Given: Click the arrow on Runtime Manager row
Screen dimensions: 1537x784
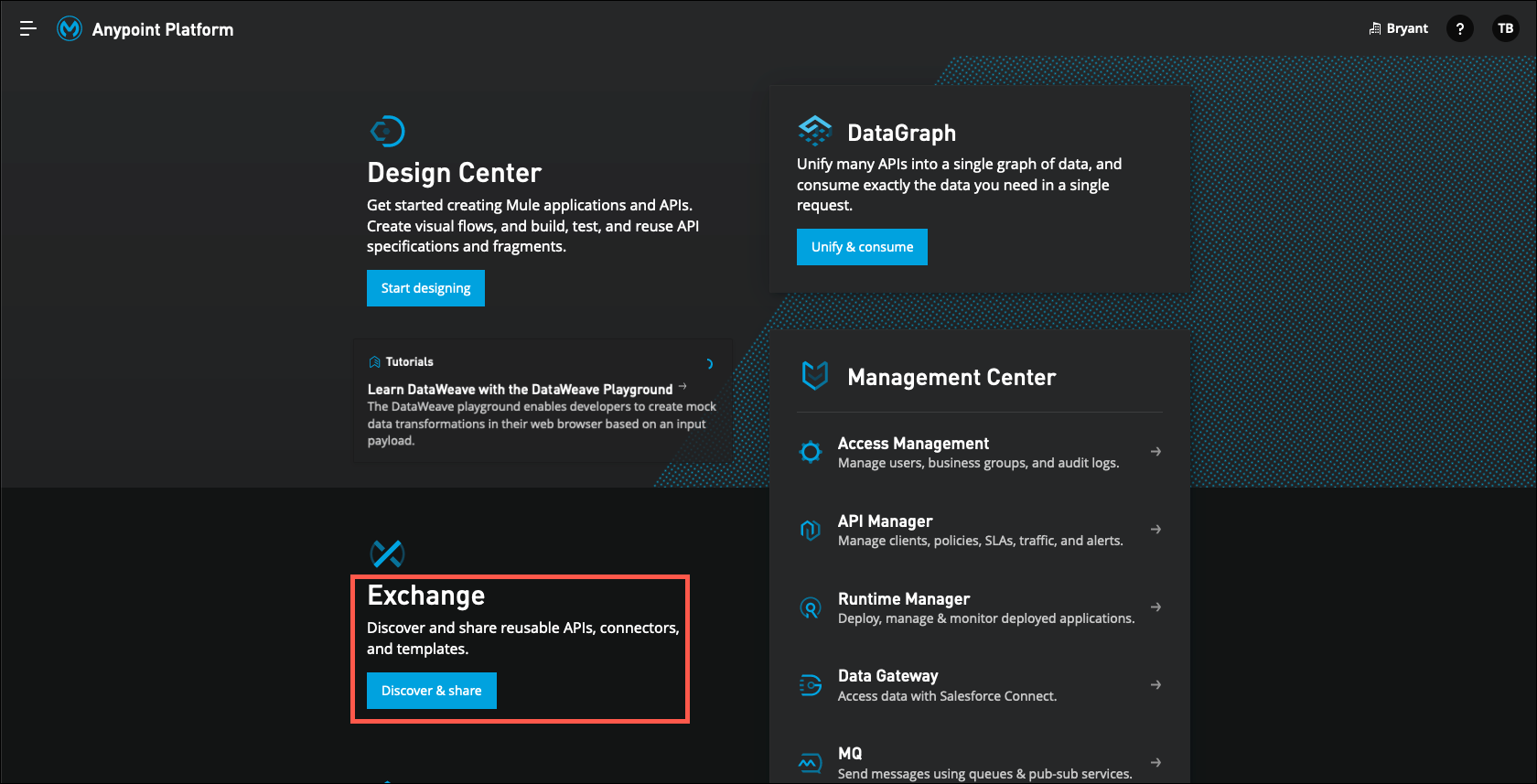Looking at the screenshot, I should 1155,607.
